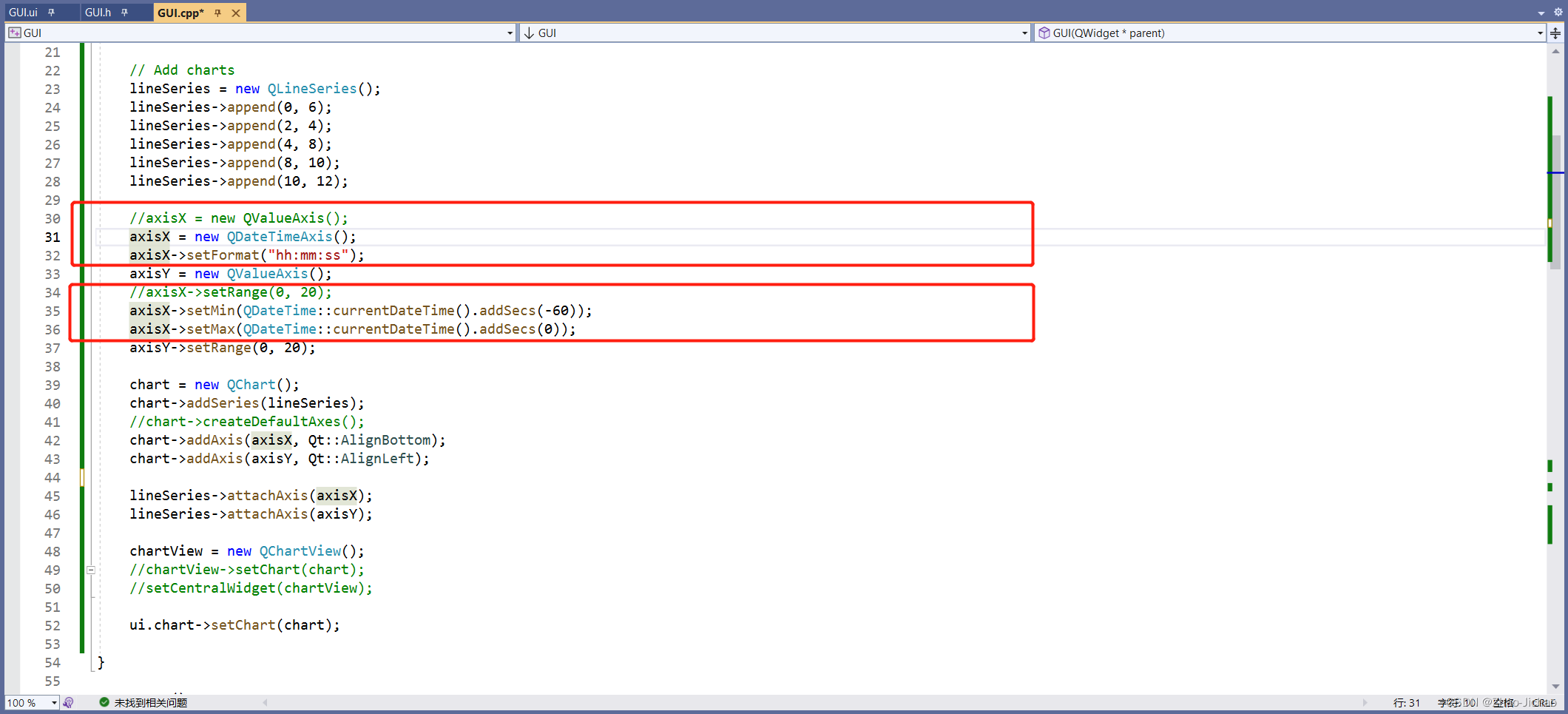Image resolution: width=1568 pixels, height=714 pixels.
Task: Click ui.chart->setChart(chart); on line 52
Action: [234, 625]
